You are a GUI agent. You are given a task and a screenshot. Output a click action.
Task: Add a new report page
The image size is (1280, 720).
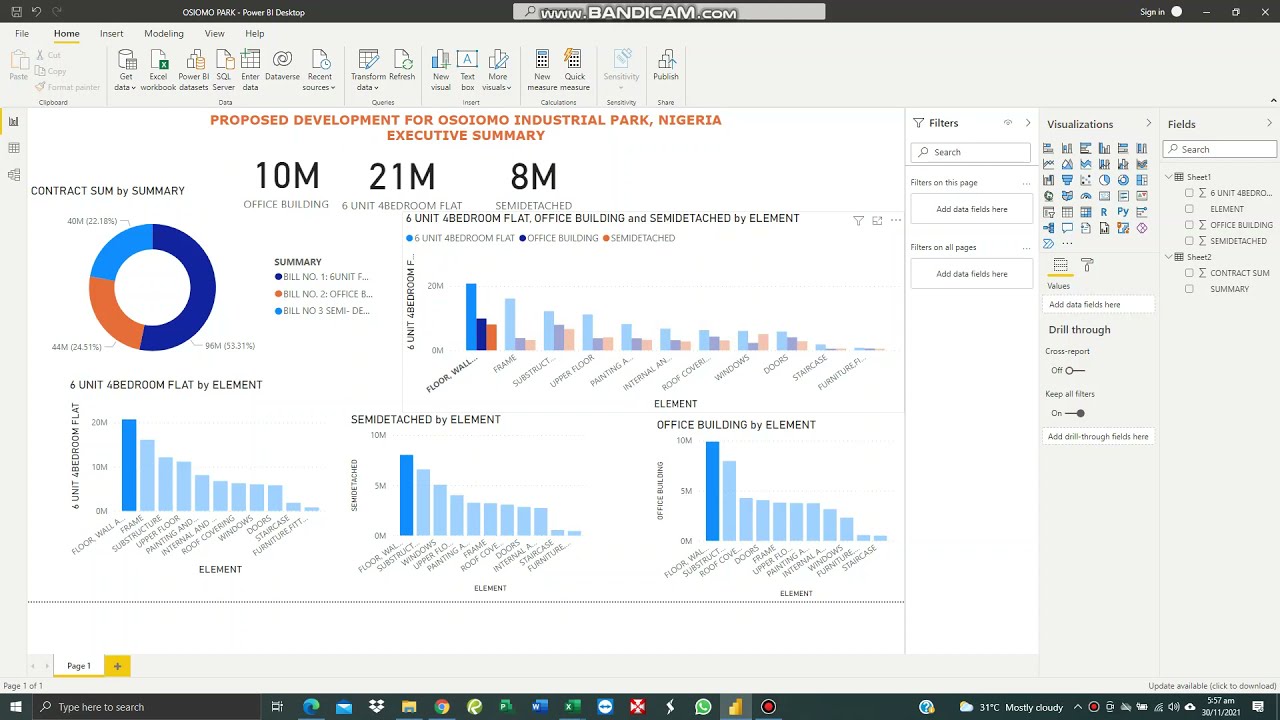click(117, 666)
